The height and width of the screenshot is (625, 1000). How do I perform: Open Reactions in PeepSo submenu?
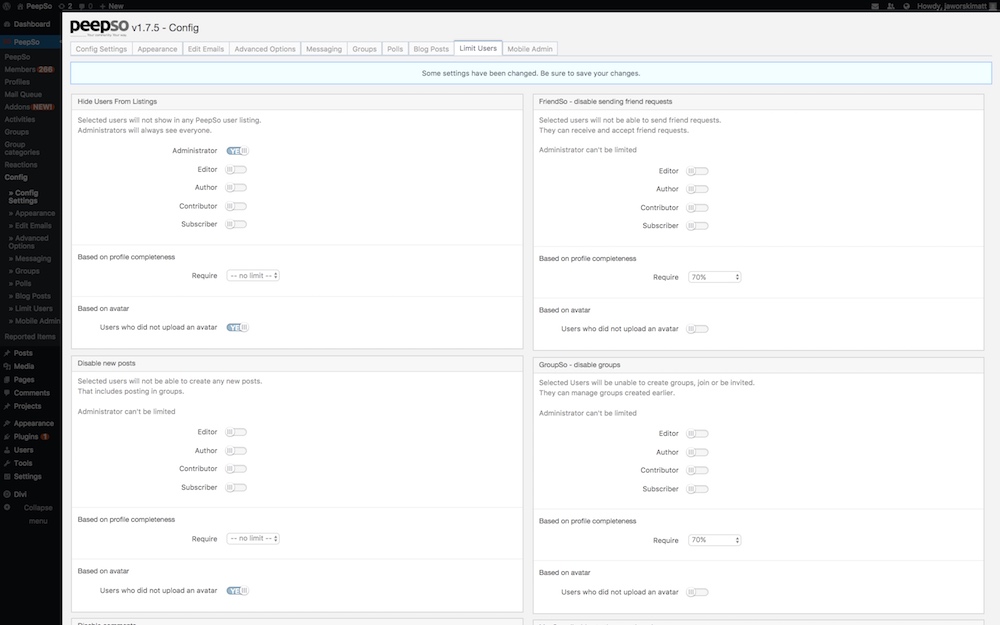pyautogui.click(x=21, y=165)
